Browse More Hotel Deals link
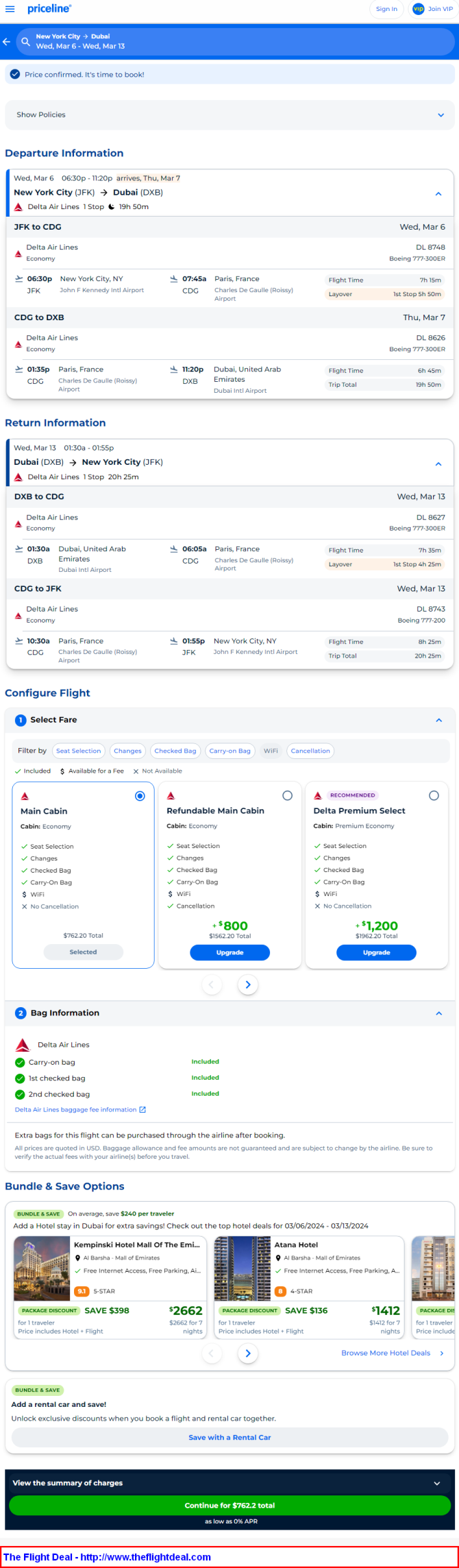The width and height of the screenshot is (459, 1568). tap(393, 1353)
